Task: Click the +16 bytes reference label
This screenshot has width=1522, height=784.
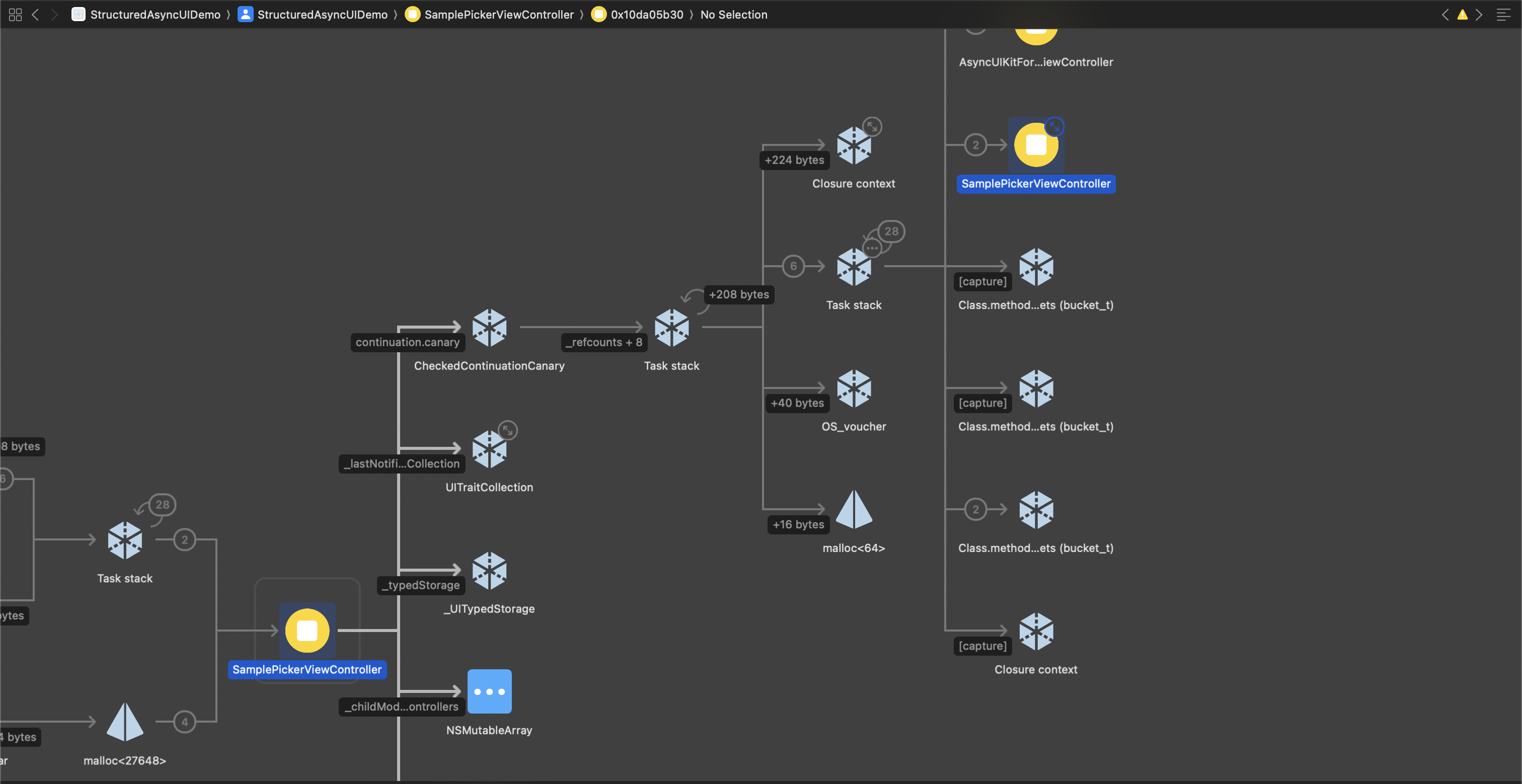Action: pos(798,525)
